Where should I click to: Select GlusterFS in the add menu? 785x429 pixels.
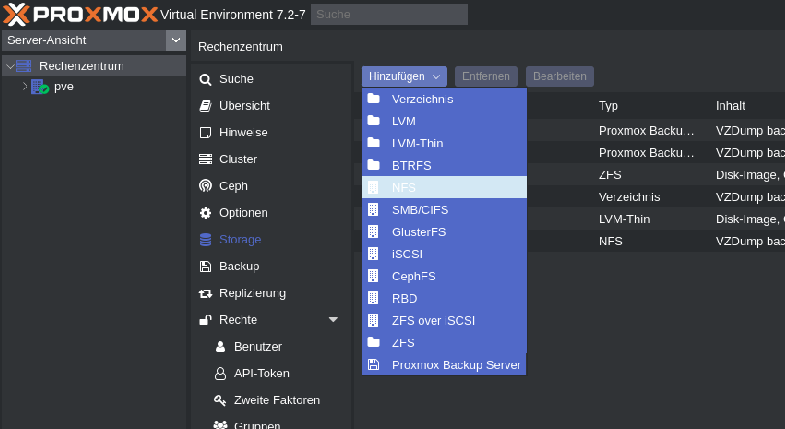click(444, 232)
